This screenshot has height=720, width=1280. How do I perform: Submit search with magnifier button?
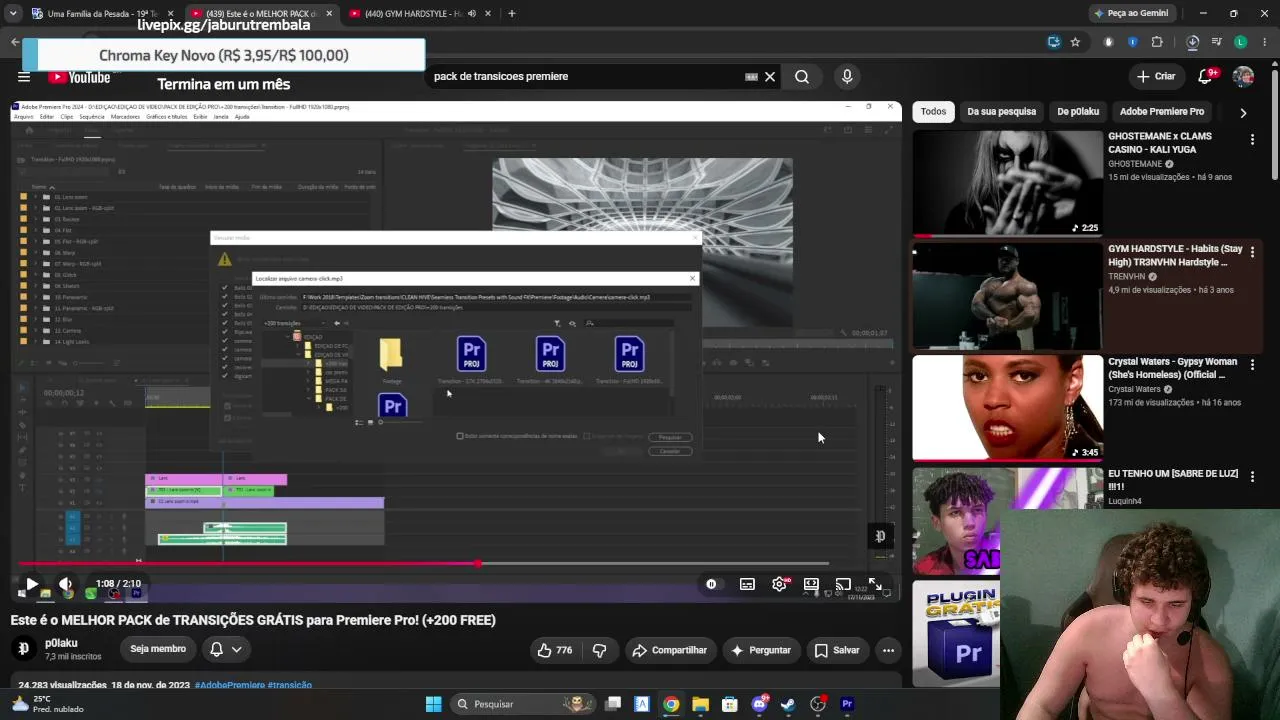[802, 76]
